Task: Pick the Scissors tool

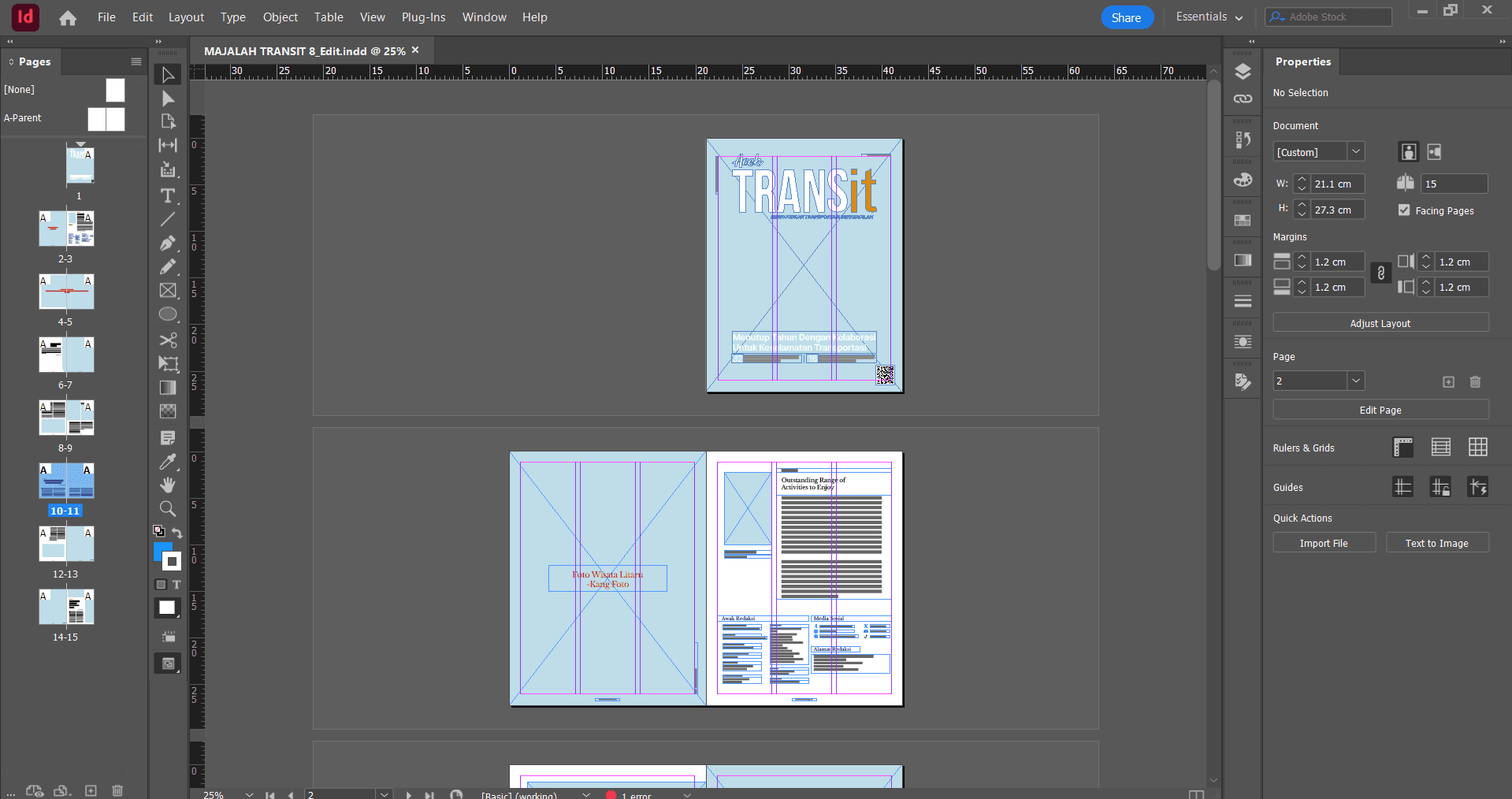Action: point(168,340)
